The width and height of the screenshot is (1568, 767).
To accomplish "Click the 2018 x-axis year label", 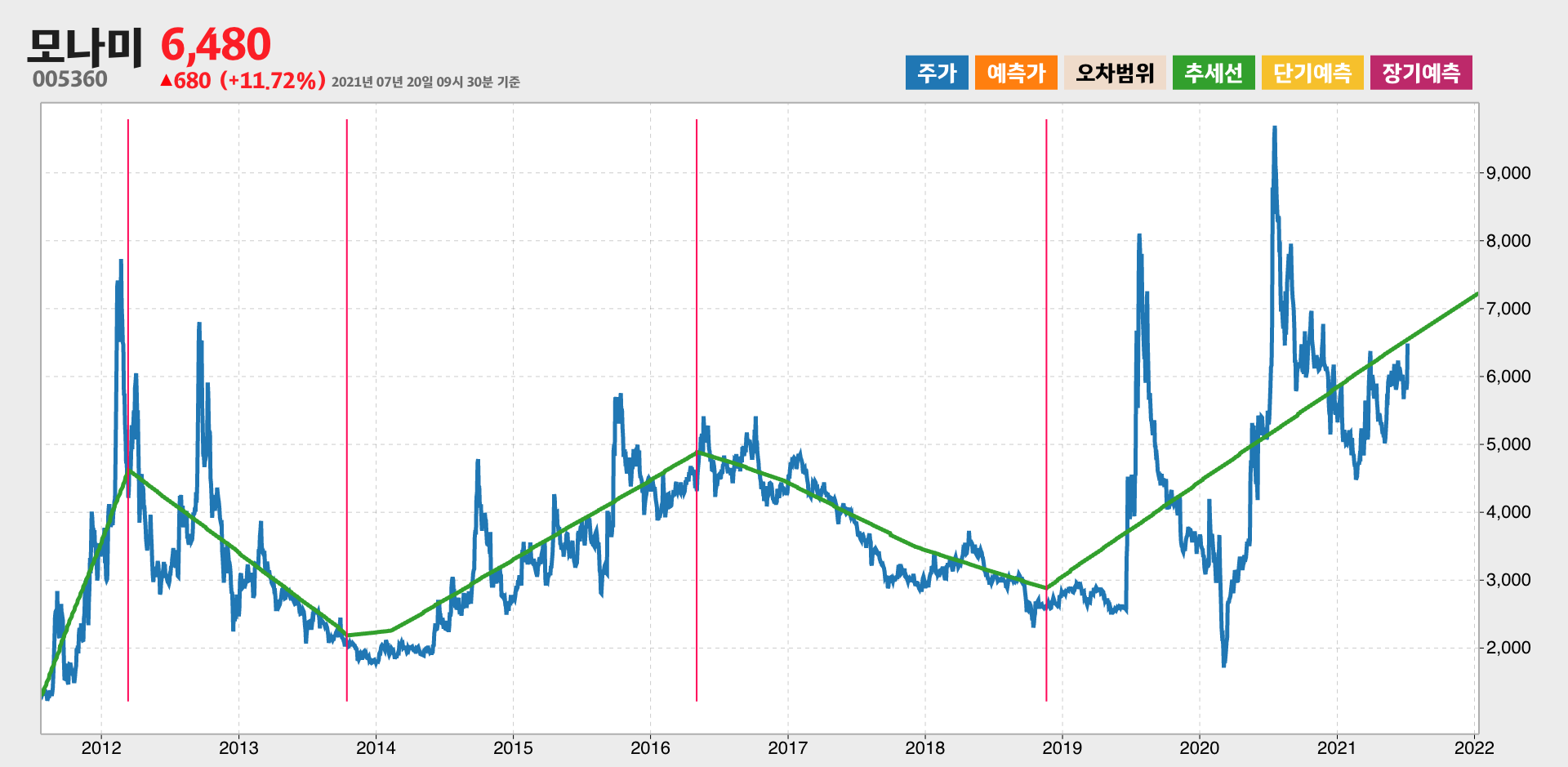I will pos(924,748).
